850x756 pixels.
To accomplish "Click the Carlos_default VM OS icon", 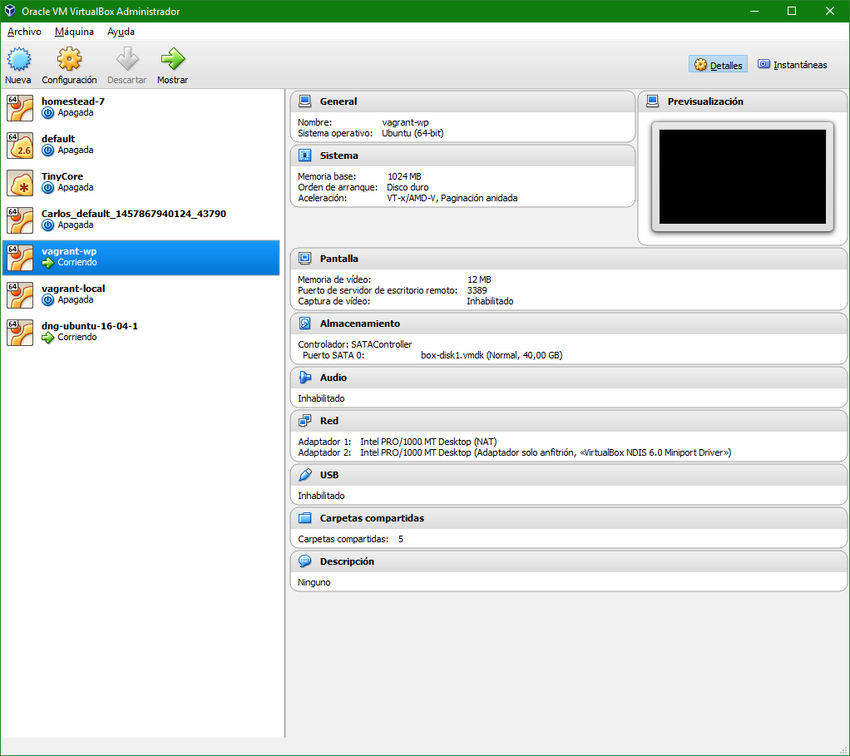I will [x=20, y=219].
